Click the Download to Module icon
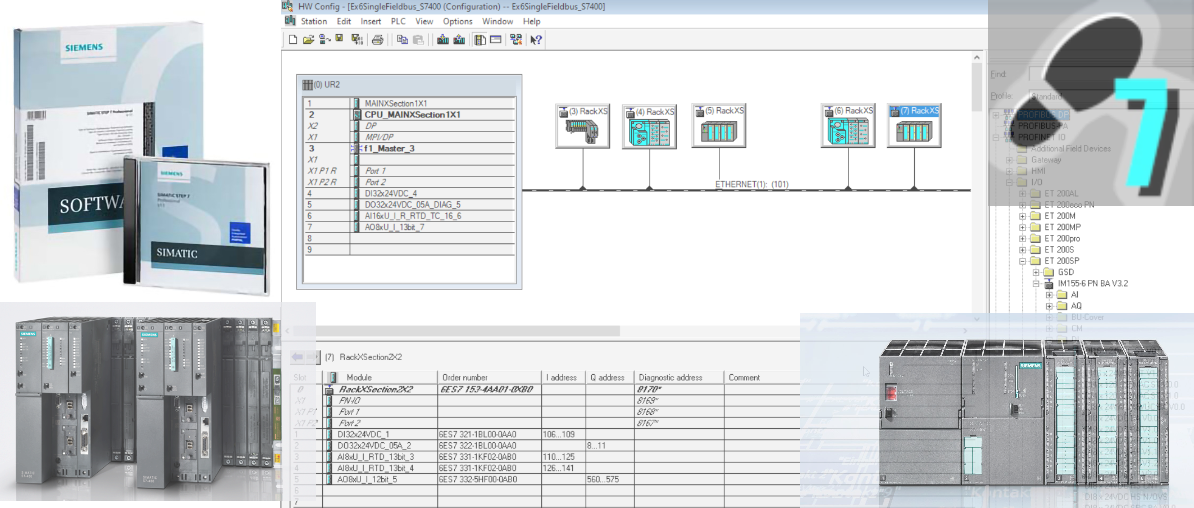 443,40
